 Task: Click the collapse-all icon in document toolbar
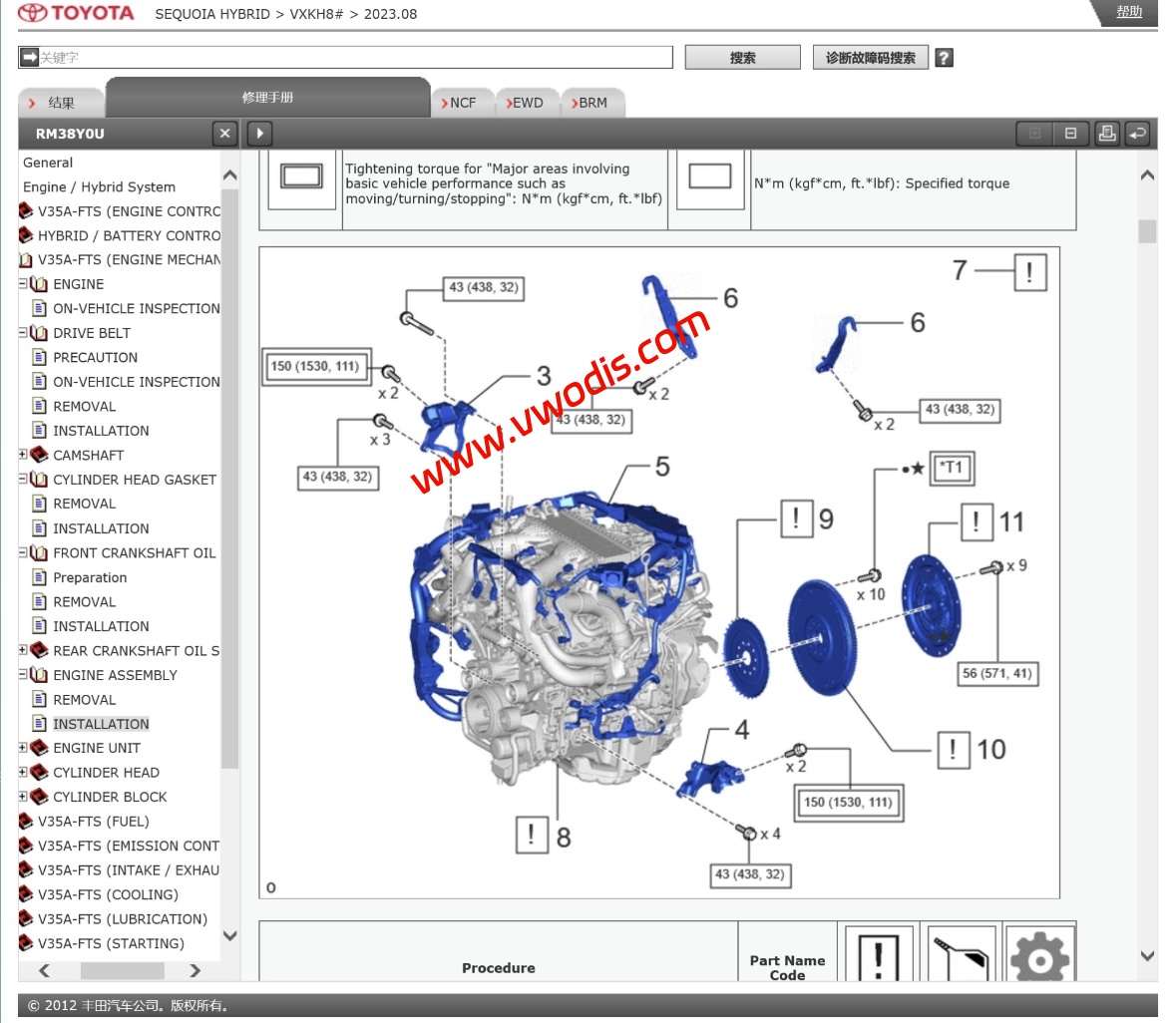[x=1070, y=134]
